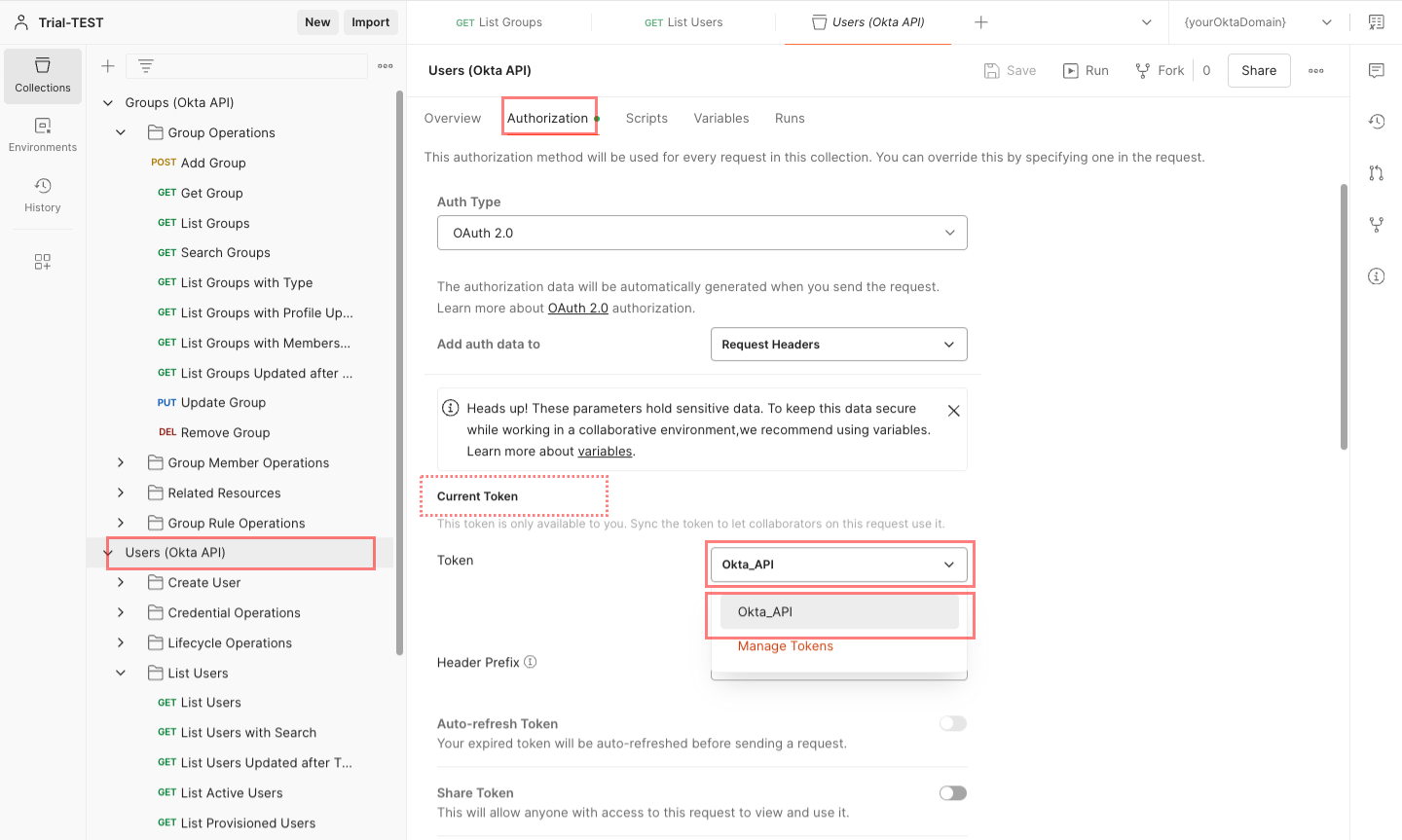Click the Manage Tokens link

785,646
